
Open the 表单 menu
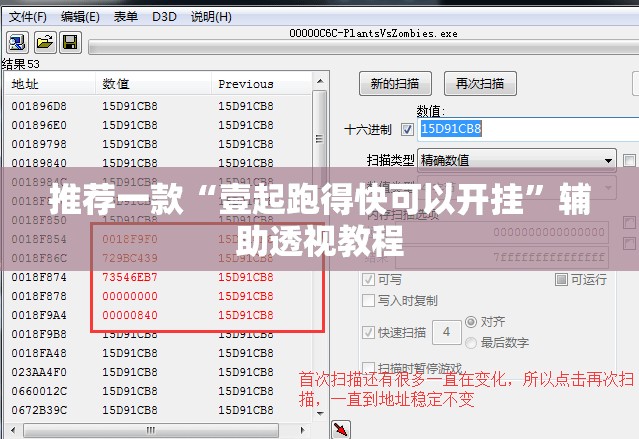coord(126,17)
